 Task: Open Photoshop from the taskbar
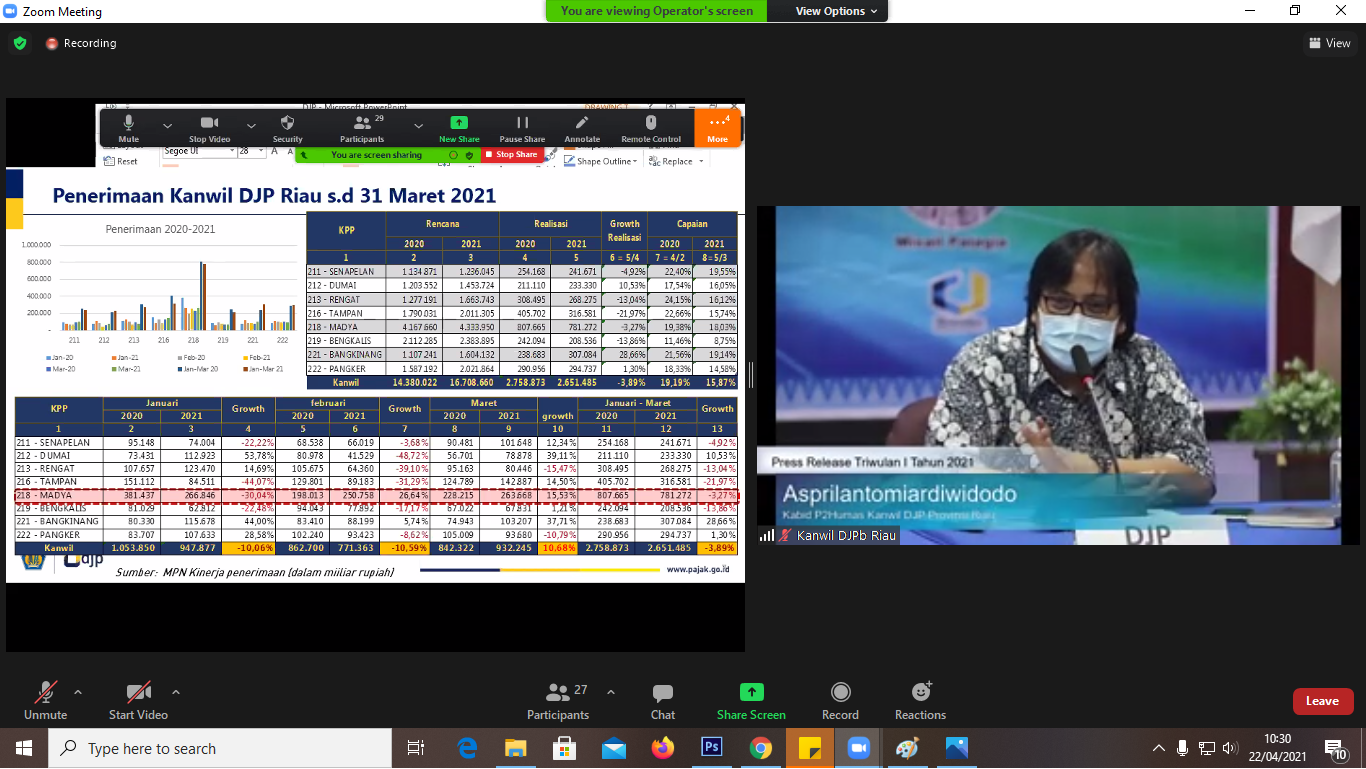(712, 748)
